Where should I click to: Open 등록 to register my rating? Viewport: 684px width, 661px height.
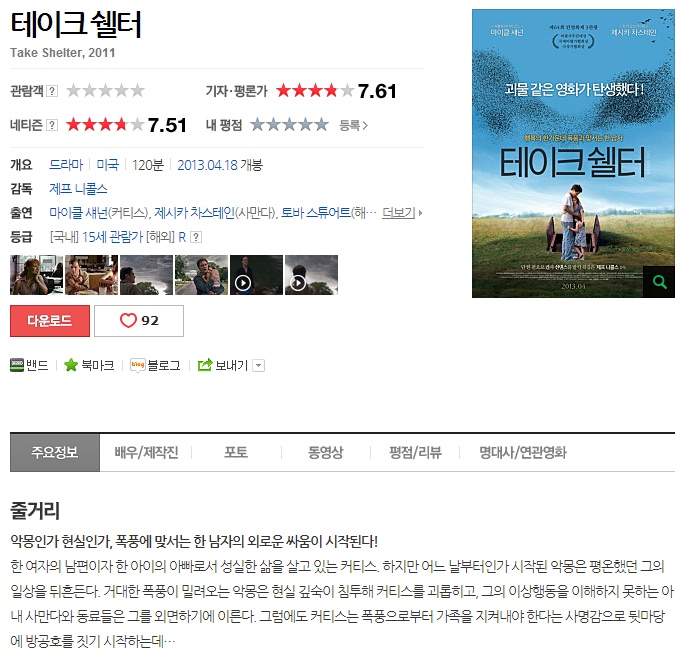(353, 126)
